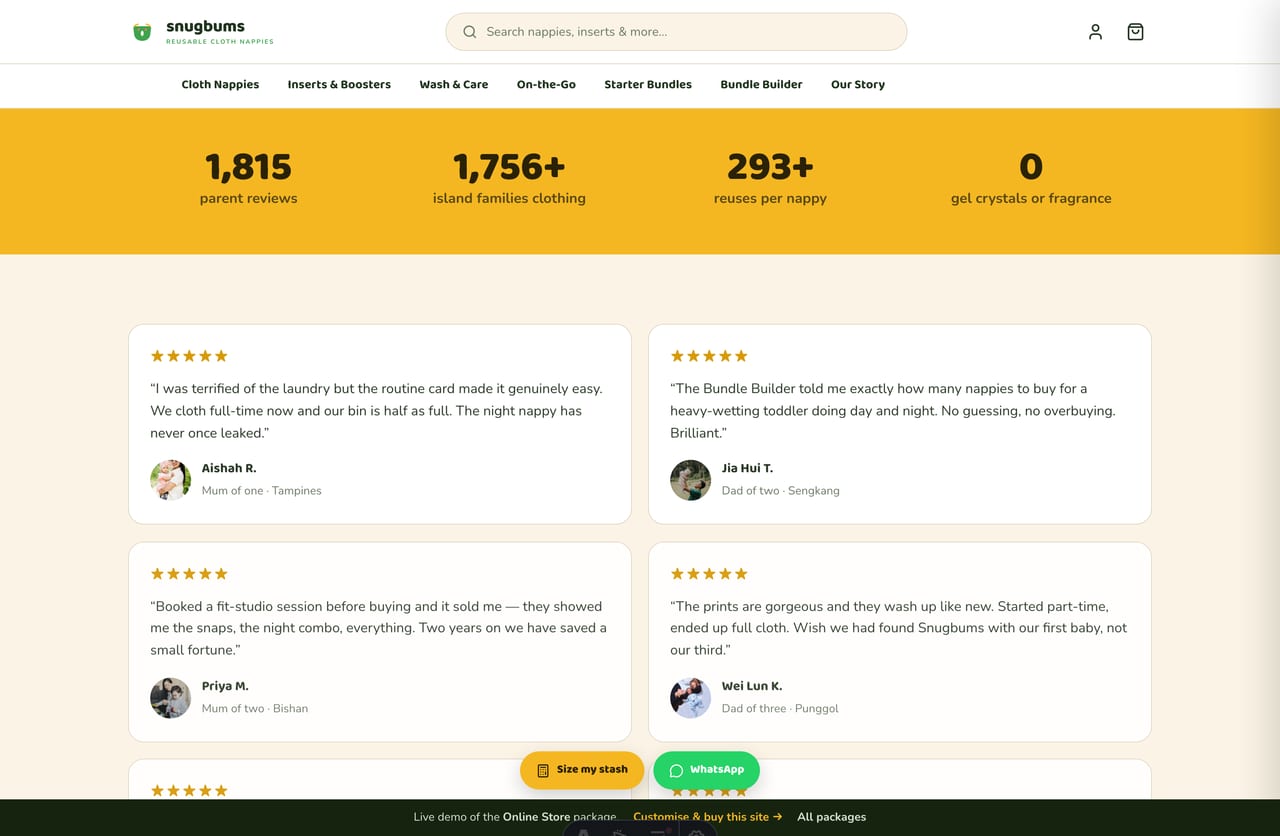Click the review about gorgeous prints
Screen dimensions: 1280x836
coord(898,628)
